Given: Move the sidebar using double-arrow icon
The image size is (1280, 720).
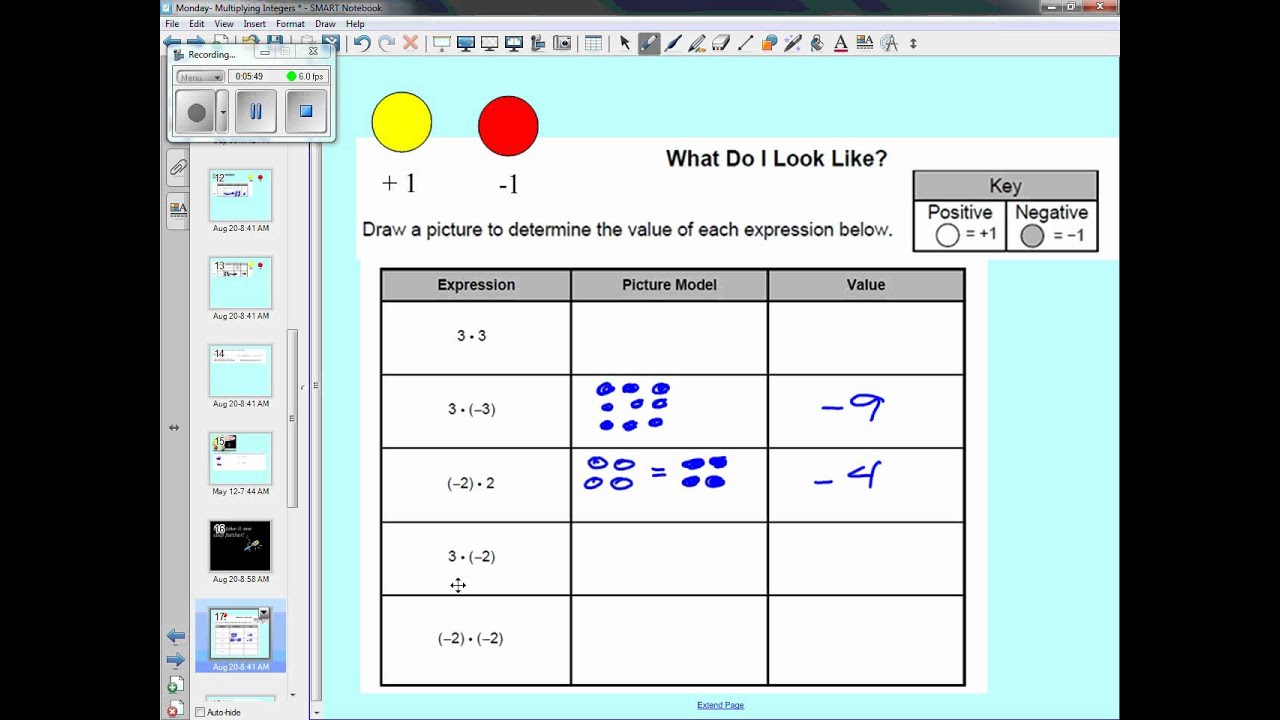Looking at the screenshot, I should 174,428.
